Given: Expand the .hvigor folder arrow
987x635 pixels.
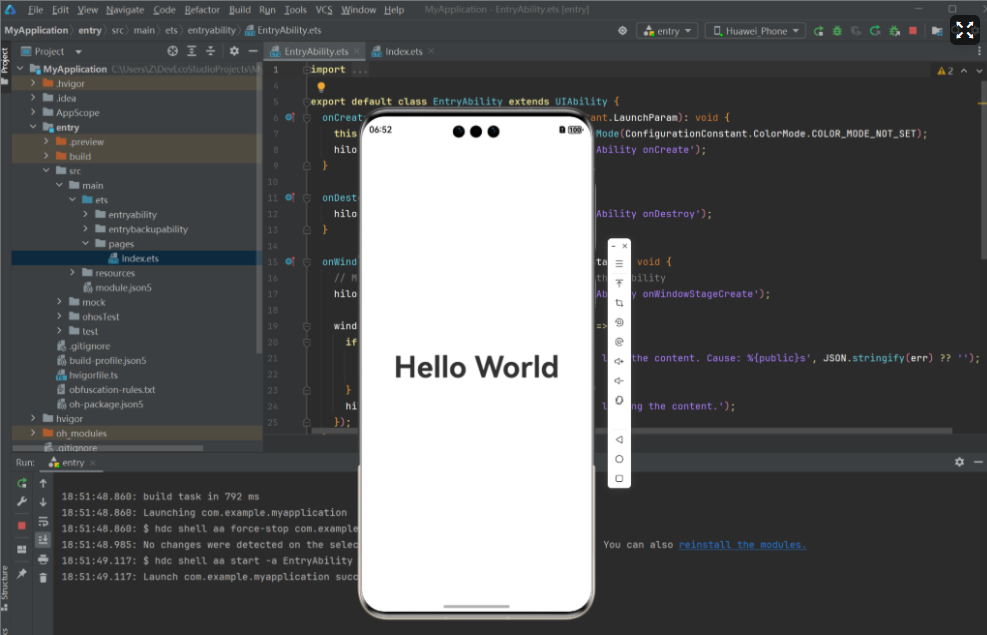Looking at the screenshot, I should click(33, 83).
